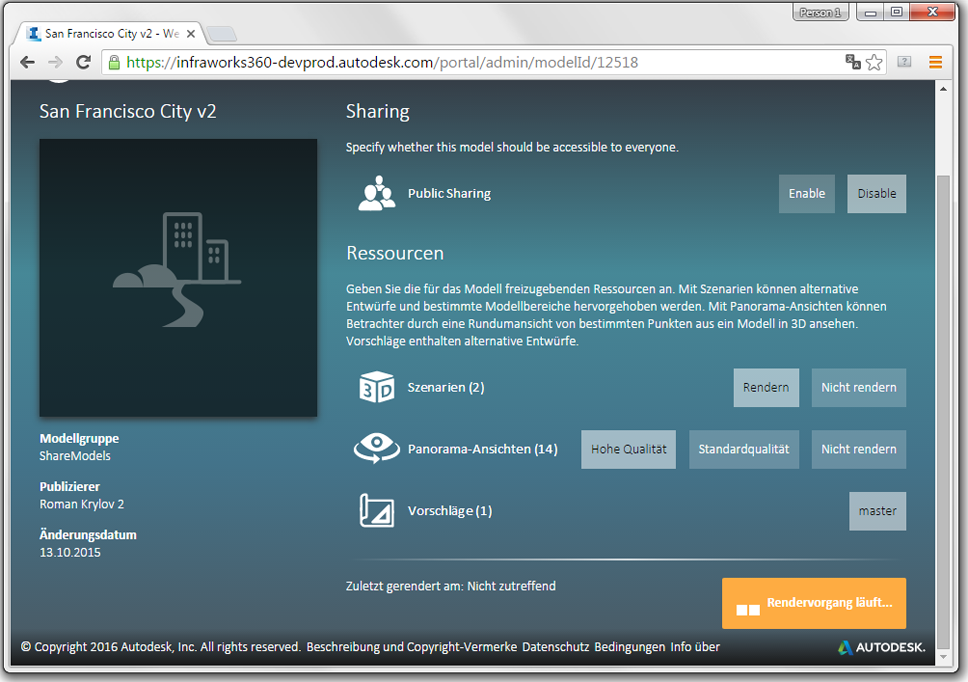Select the San Francisco City v2 tab
The height and width of the screenshot is (682, 968).
(109, 33)
